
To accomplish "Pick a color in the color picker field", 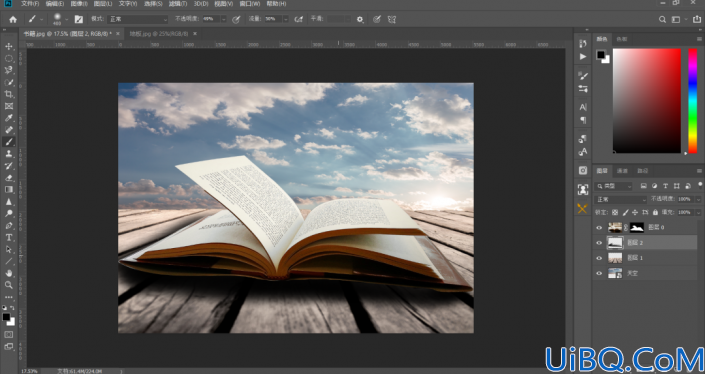I will [647, 101].
